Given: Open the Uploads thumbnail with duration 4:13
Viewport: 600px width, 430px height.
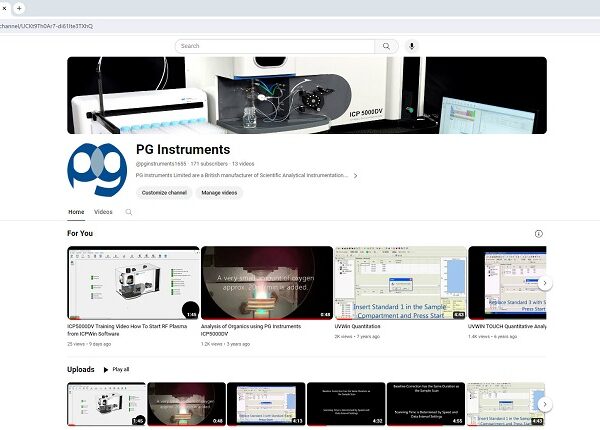Looking at the screenshot, I should tap(266, 404).
